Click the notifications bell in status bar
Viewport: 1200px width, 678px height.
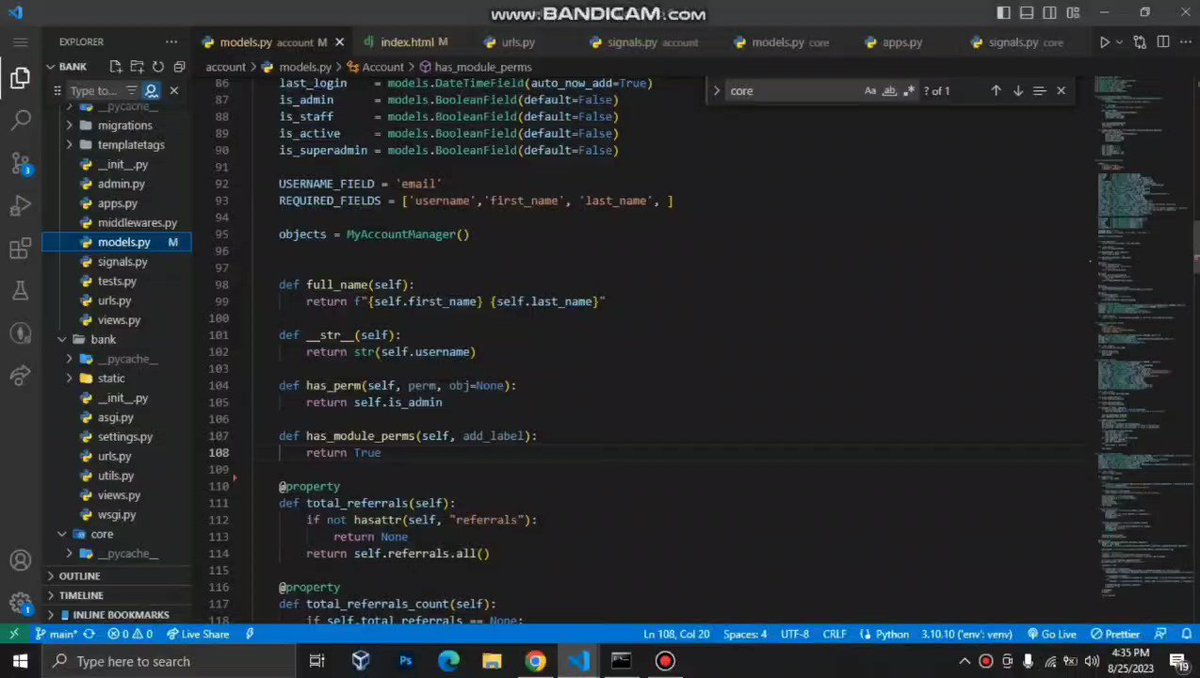(x=1185, y=634)
